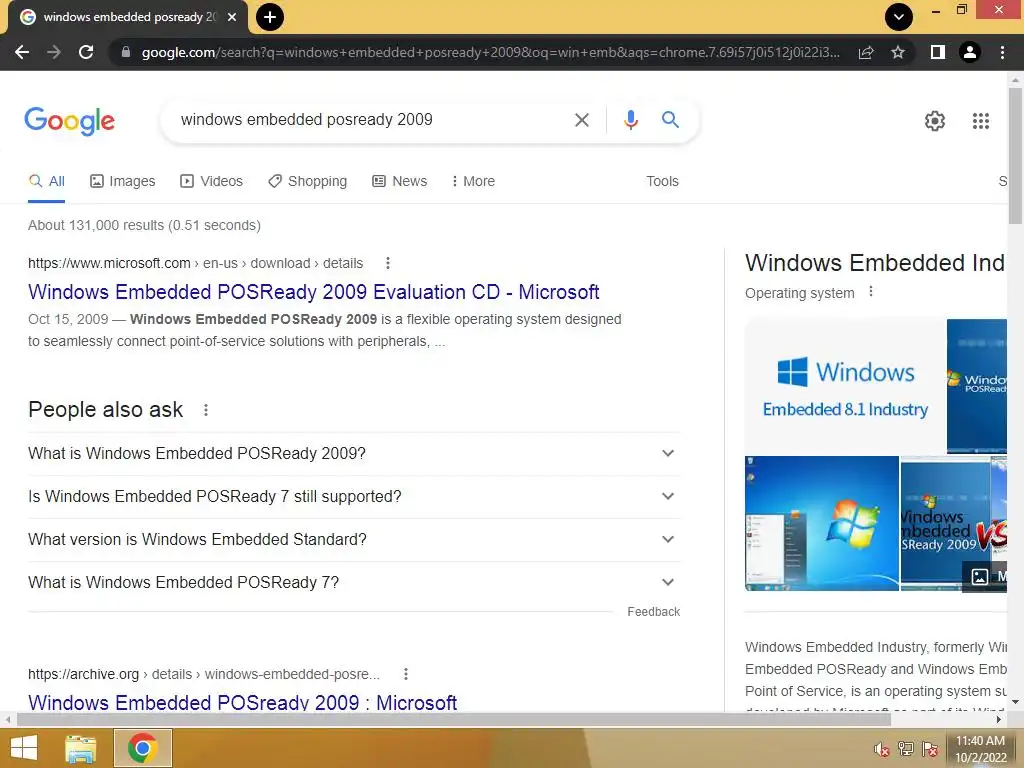The height and width of the screenshot is (768, 1024).
Task: Click the Chrome taskbar icon
Action: coord(142,748)
